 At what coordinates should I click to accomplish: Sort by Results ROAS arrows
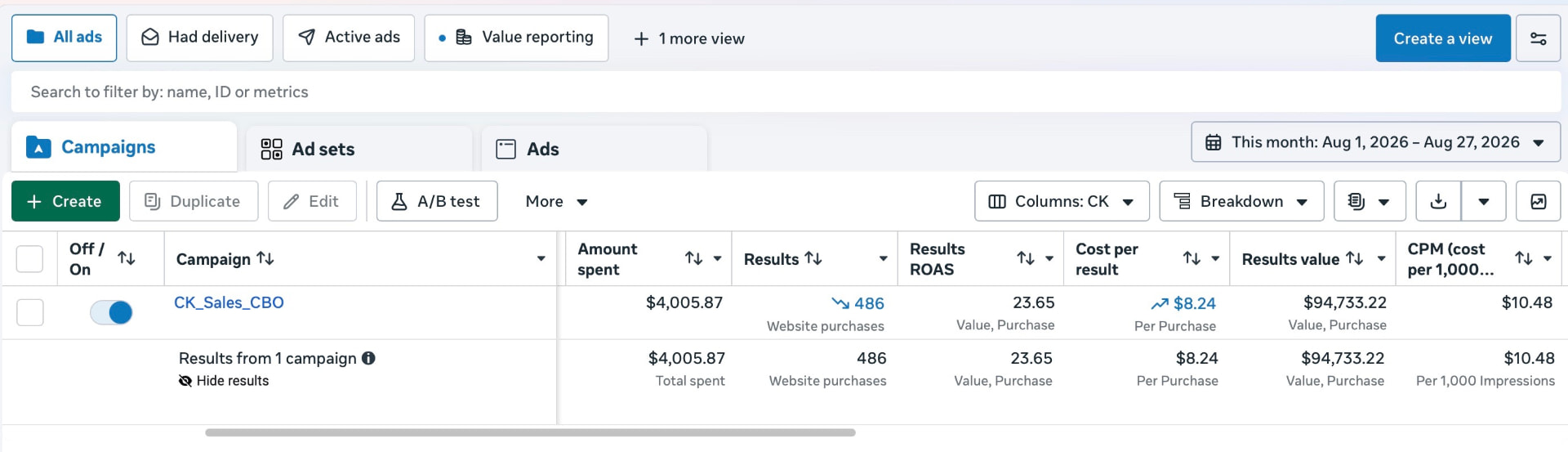[1026, 258]
